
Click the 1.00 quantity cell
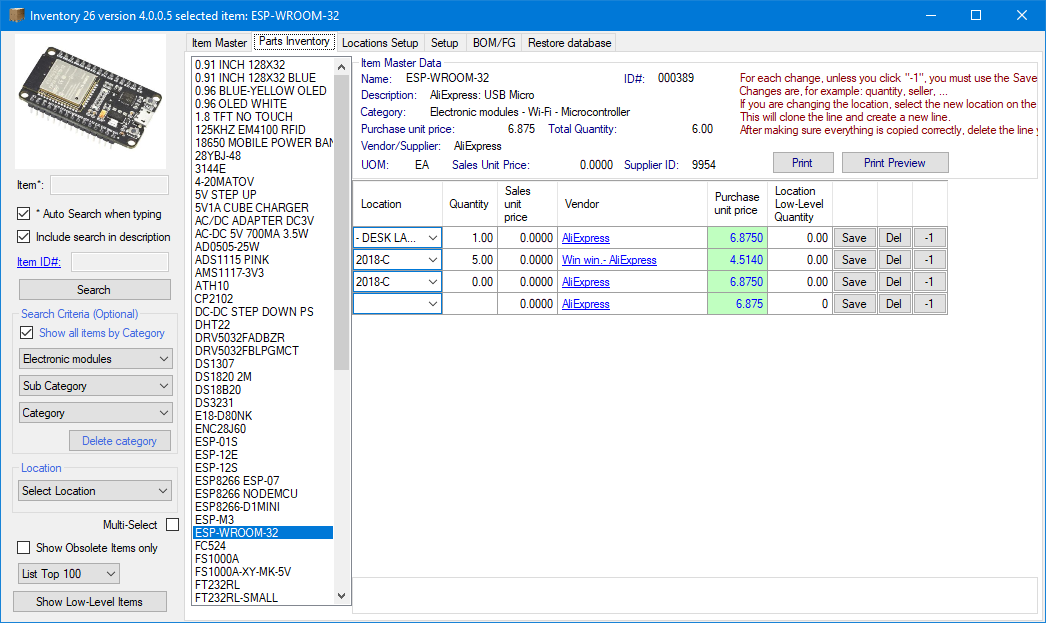click(470, 238)
